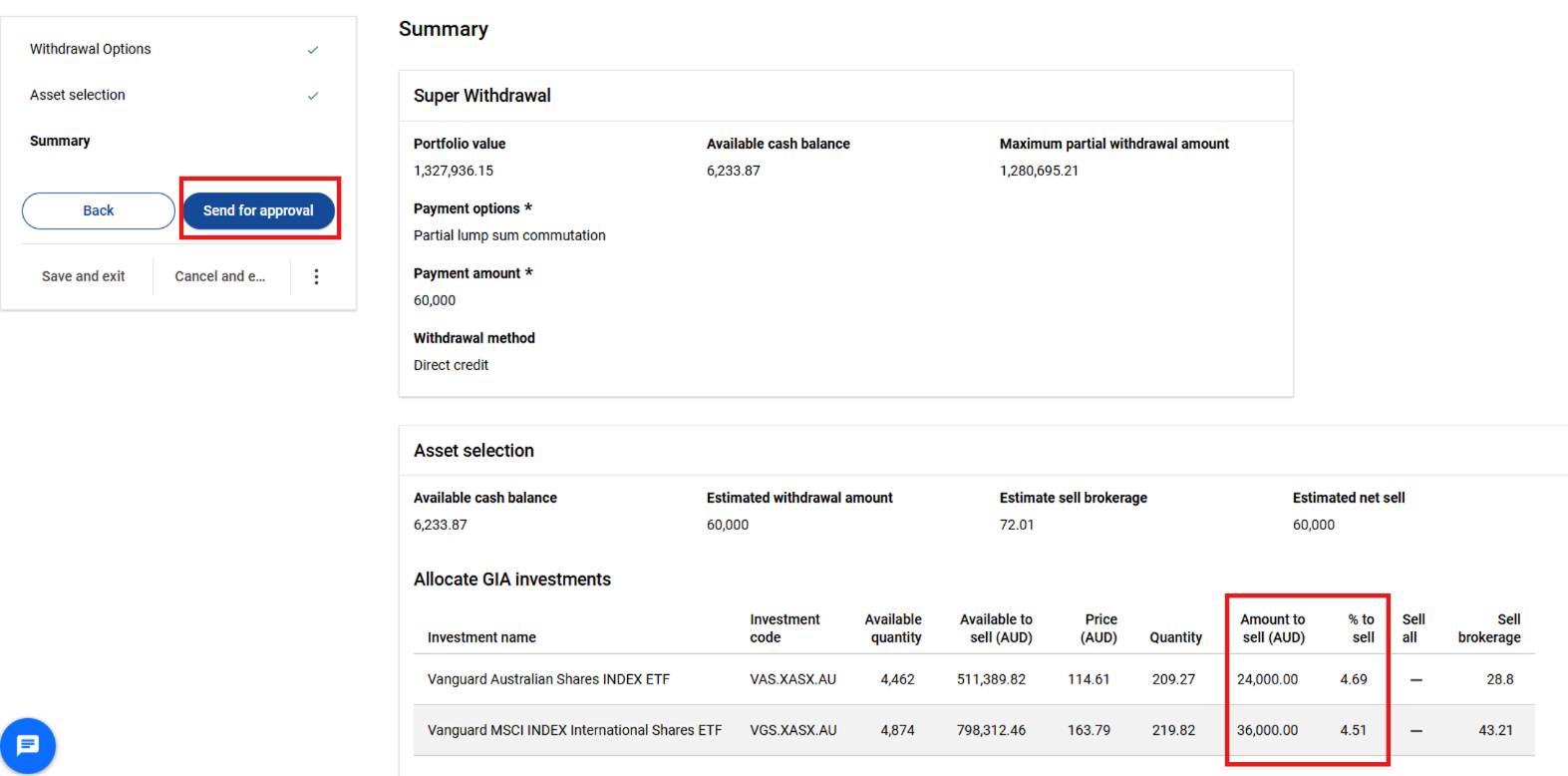
Task: Click Save and exit
Action: coord(84,276)
